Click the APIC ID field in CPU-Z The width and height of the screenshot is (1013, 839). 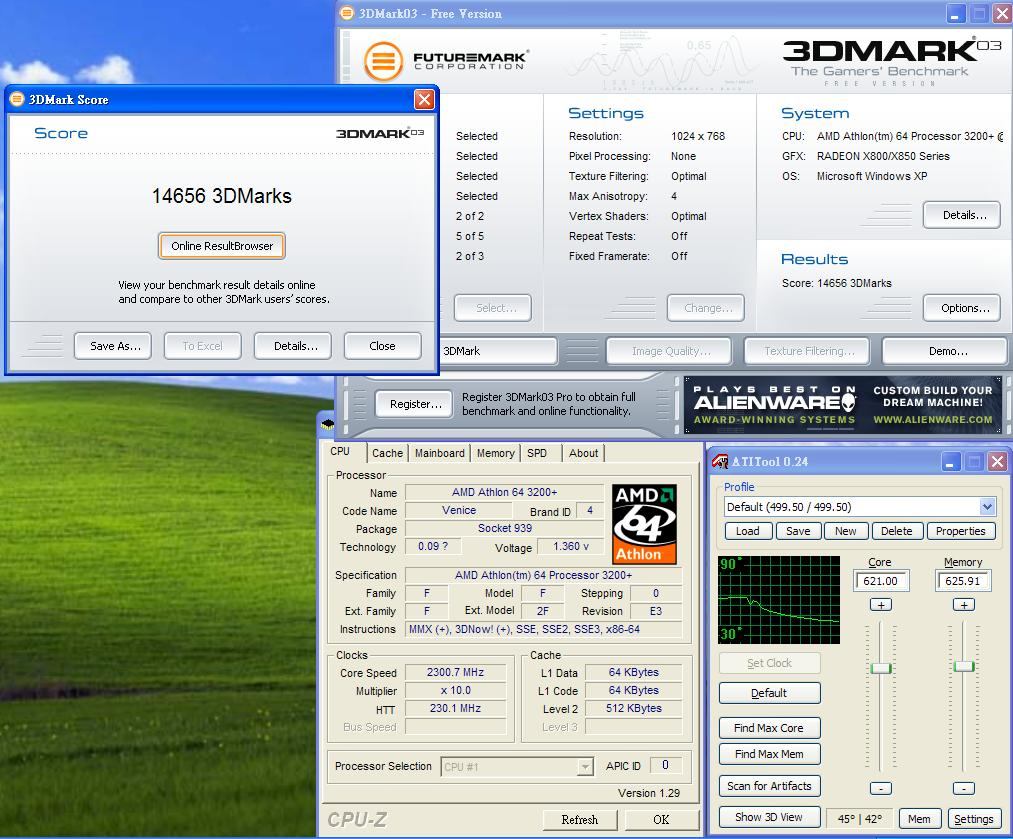(665, 765)
